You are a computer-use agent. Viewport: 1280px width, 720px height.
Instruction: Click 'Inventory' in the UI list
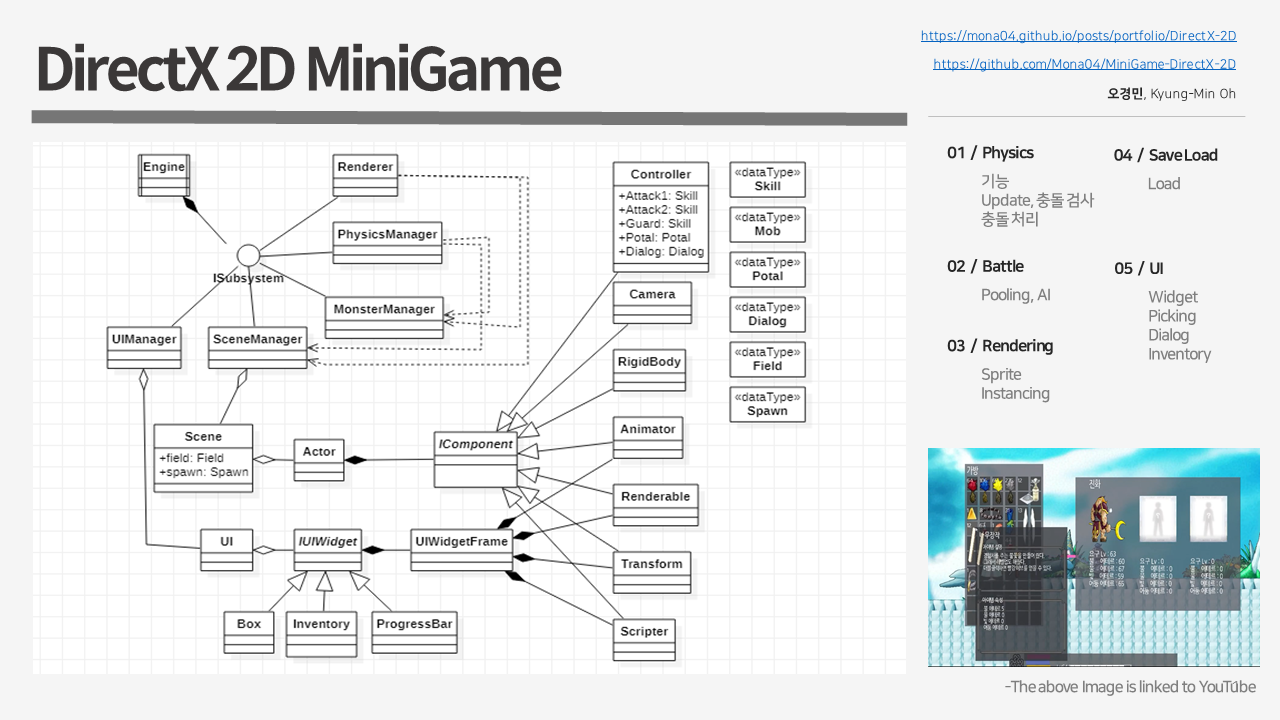tap(1180, 354)
